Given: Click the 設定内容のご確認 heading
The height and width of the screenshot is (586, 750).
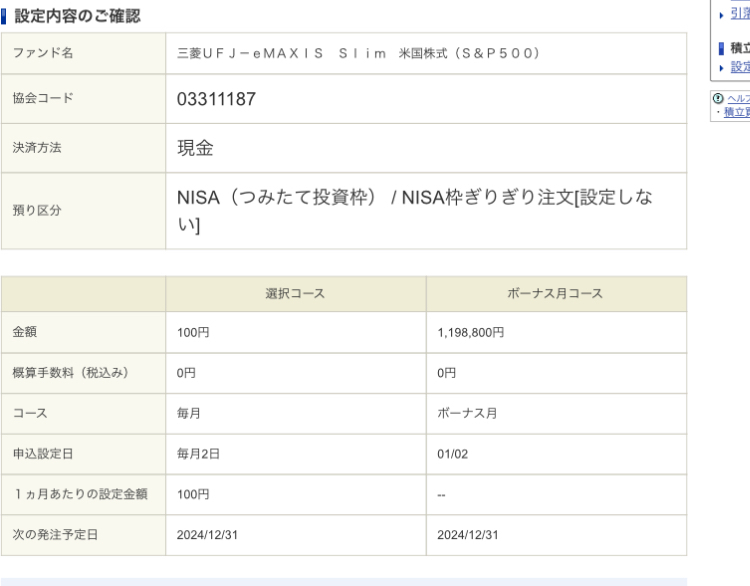Looking at the screenshot, I should (x=77, y=16).
